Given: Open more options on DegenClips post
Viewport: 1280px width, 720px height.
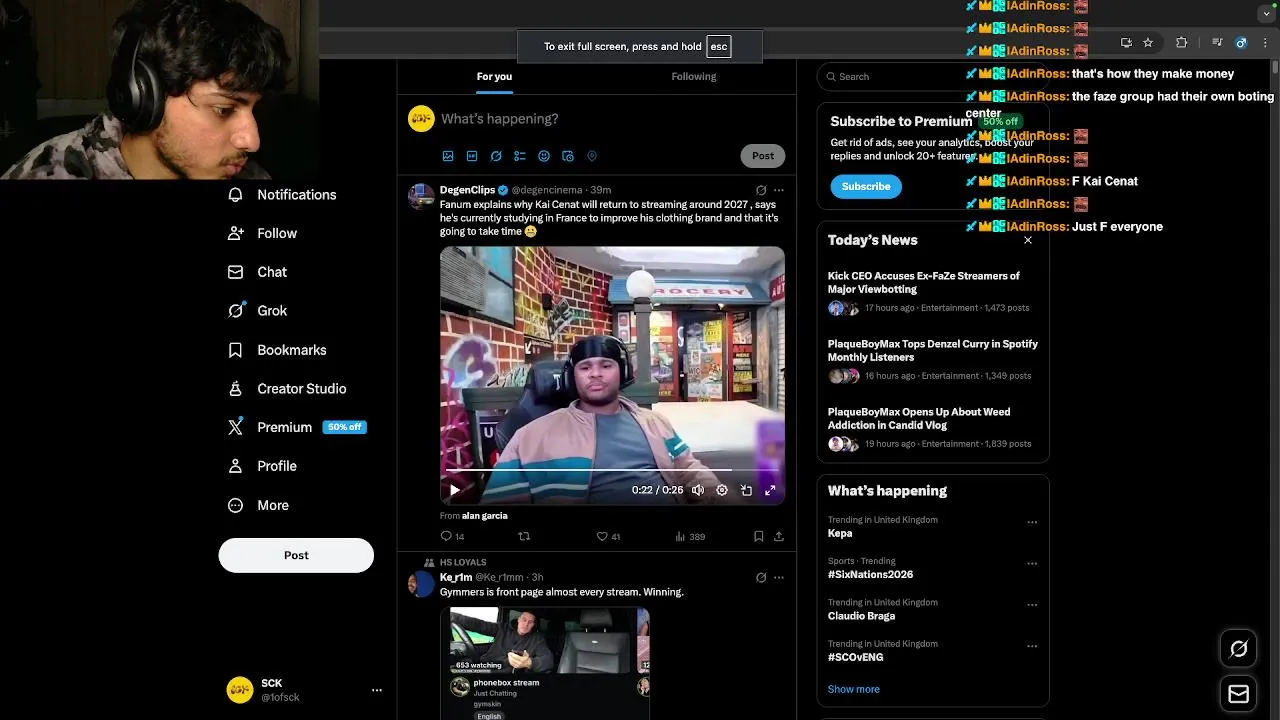Looking at the screenshot, I should (x=779, y=190).
